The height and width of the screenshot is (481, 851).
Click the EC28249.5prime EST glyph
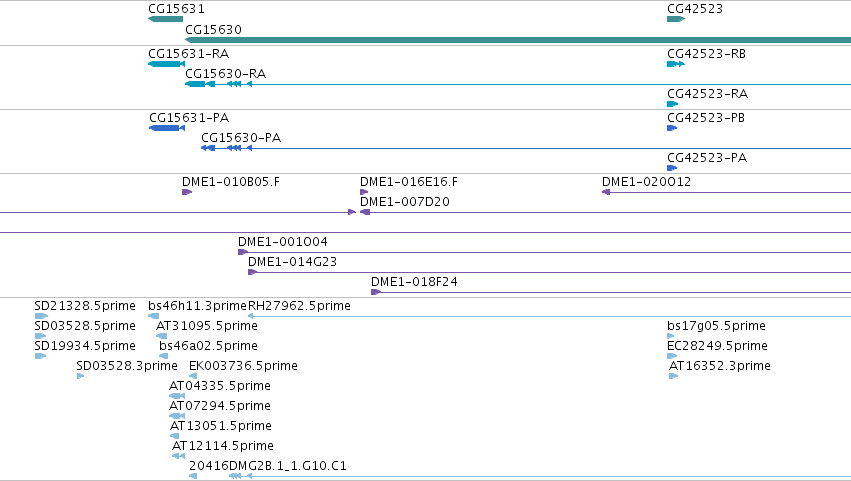pos(672,356)
